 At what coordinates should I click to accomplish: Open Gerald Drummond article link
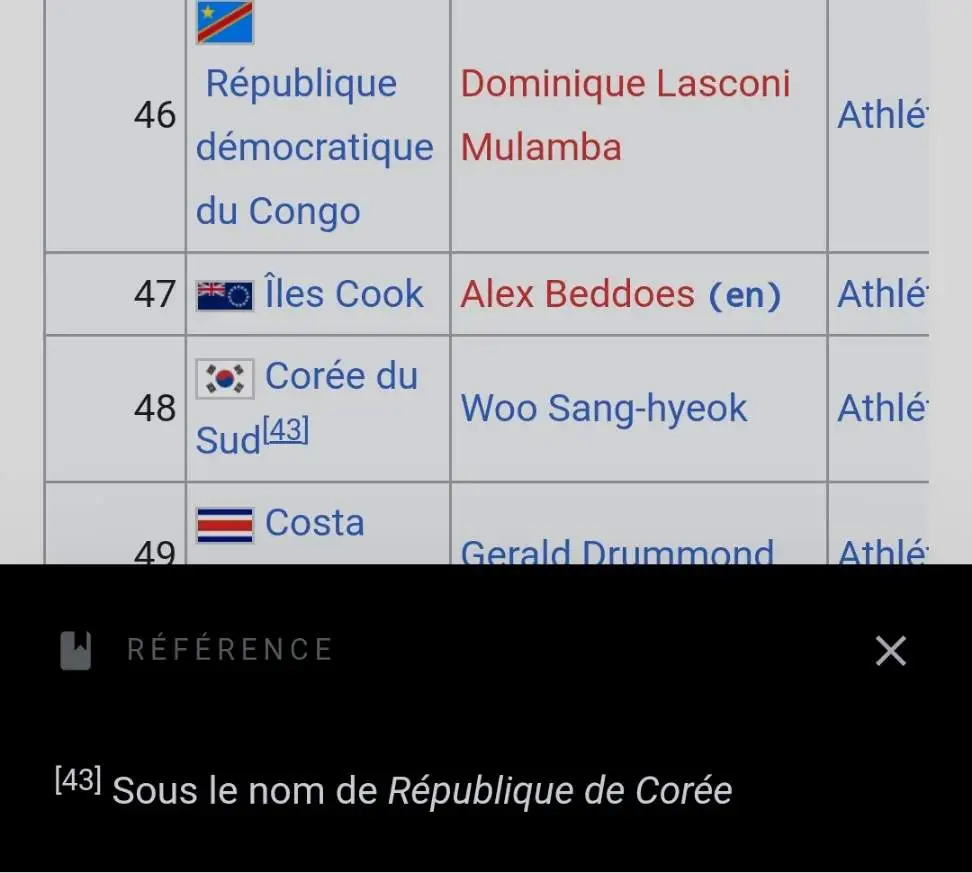616,552
